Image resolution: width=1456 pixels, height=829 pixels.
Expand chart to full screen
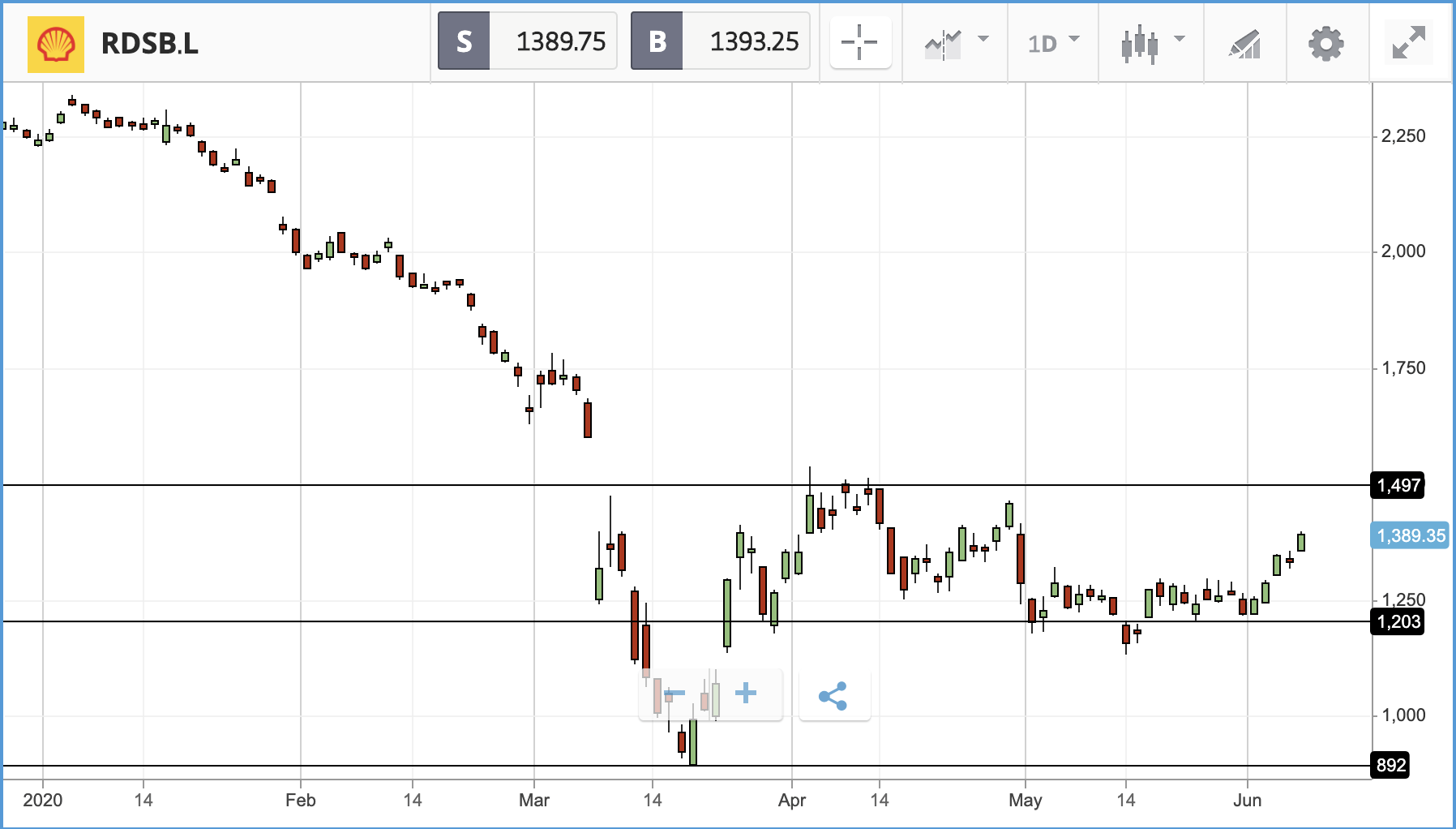point(1409,42)
